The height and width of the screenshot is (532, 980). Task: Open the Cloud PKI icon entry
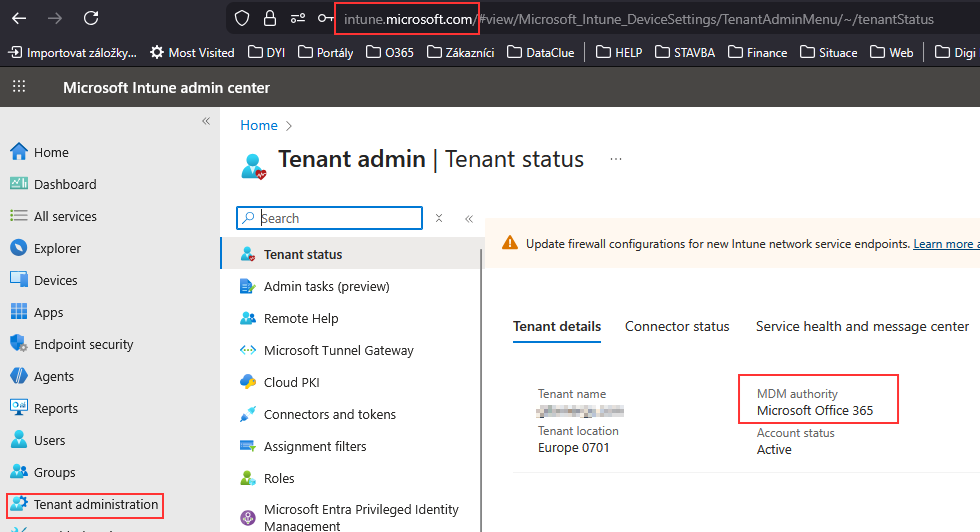pyautogui.click(x=248, y=382)
